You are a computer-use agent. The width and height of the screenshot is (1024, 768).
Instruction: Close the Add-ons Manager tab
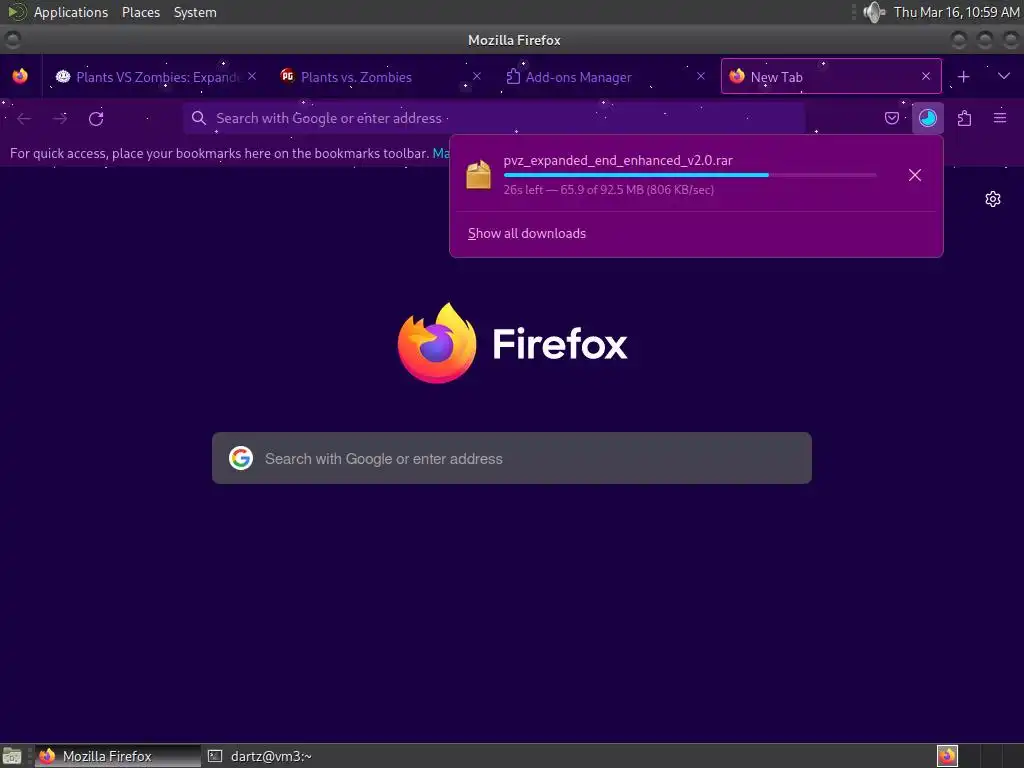701,76
